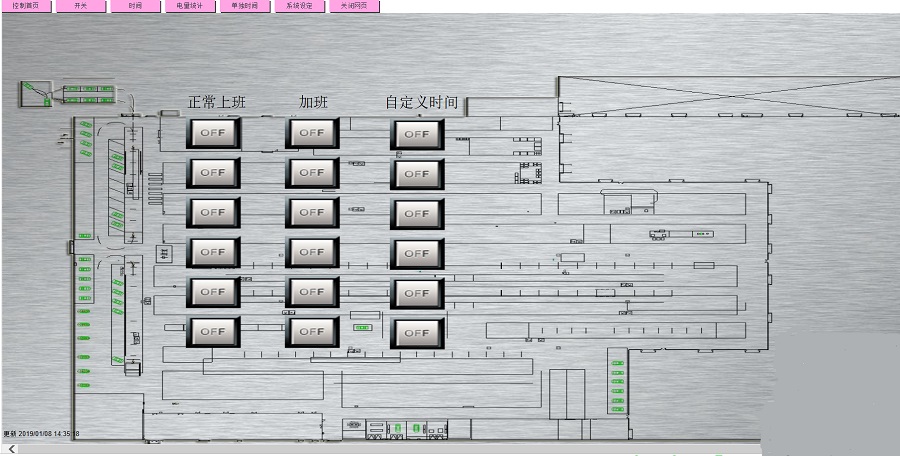The height and width of the screenshot is (456, 900).
Task: Enable the fourth 自定义时间 switch
Action: [x=417, y=253]
